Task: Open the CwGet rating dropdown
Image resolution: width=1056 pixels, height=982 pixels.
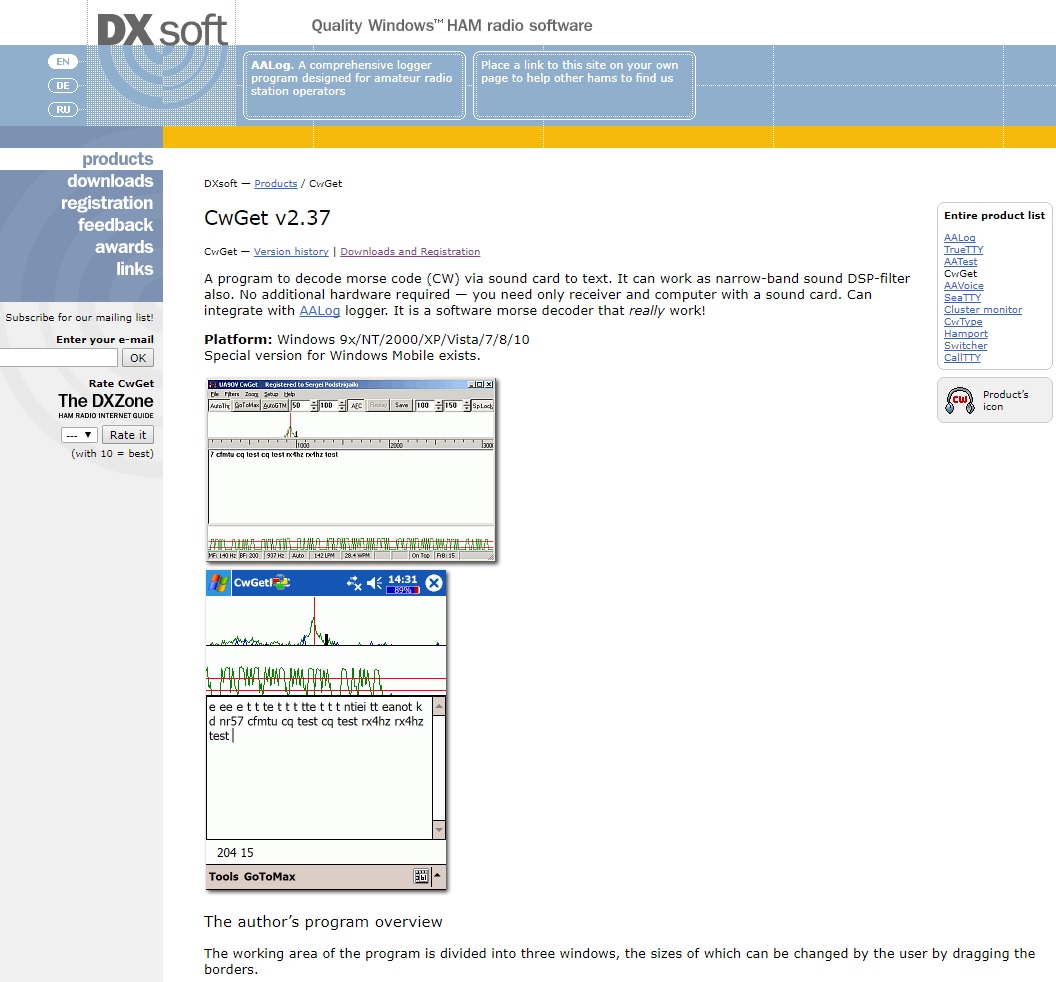Action: (x=78, y=435)
